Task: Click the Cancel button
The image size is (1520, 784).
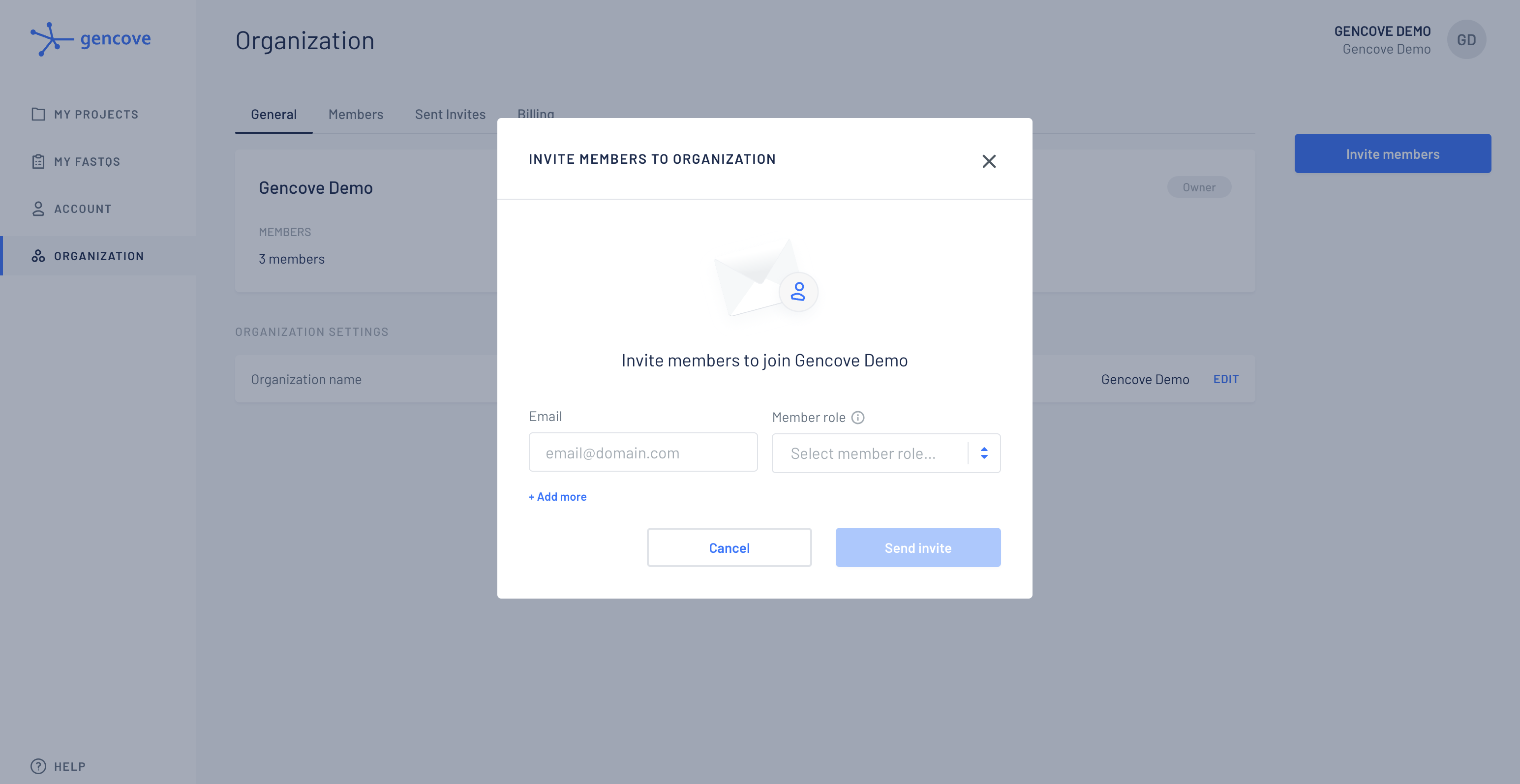Action: pos(730,547)
